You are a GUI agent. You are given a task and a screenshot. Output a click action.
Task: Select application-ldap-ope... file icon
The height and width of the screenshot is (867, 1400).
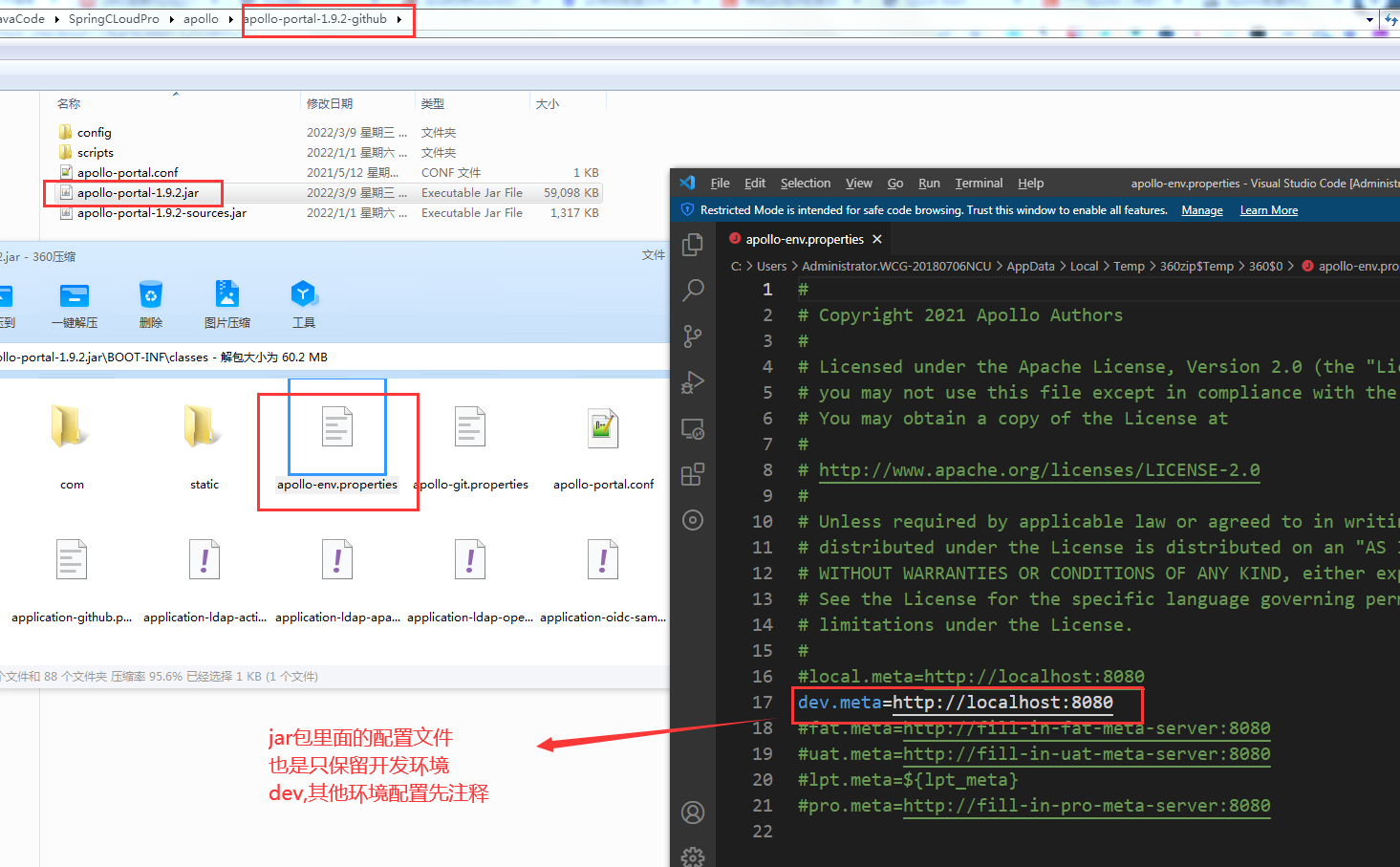(470, 560)
